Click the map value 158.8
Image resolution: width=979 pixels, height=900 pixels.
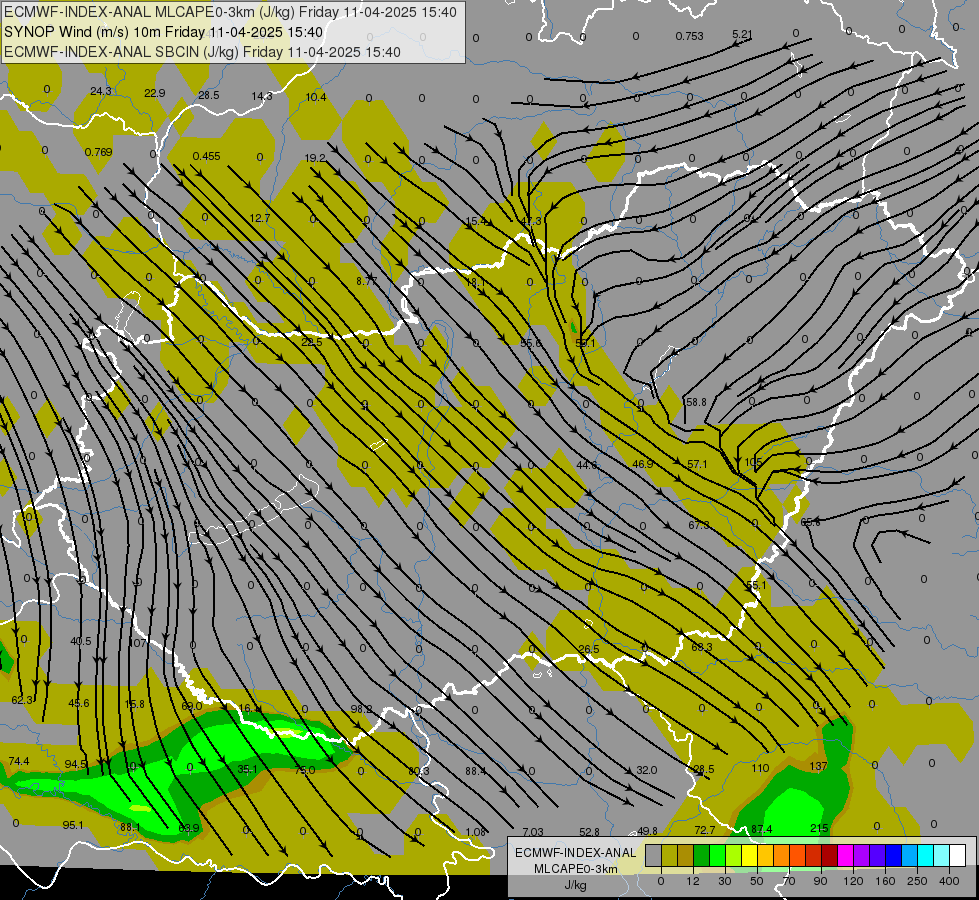[x=695, y=402]
